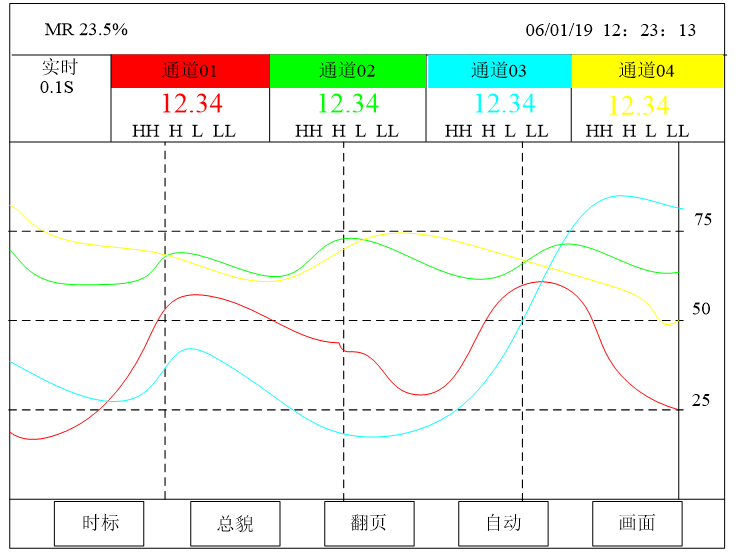Image resolution: width=738 pixels, height=556 pixels.
Task: Open the 画面 screen button
Action: pos(637,524)
